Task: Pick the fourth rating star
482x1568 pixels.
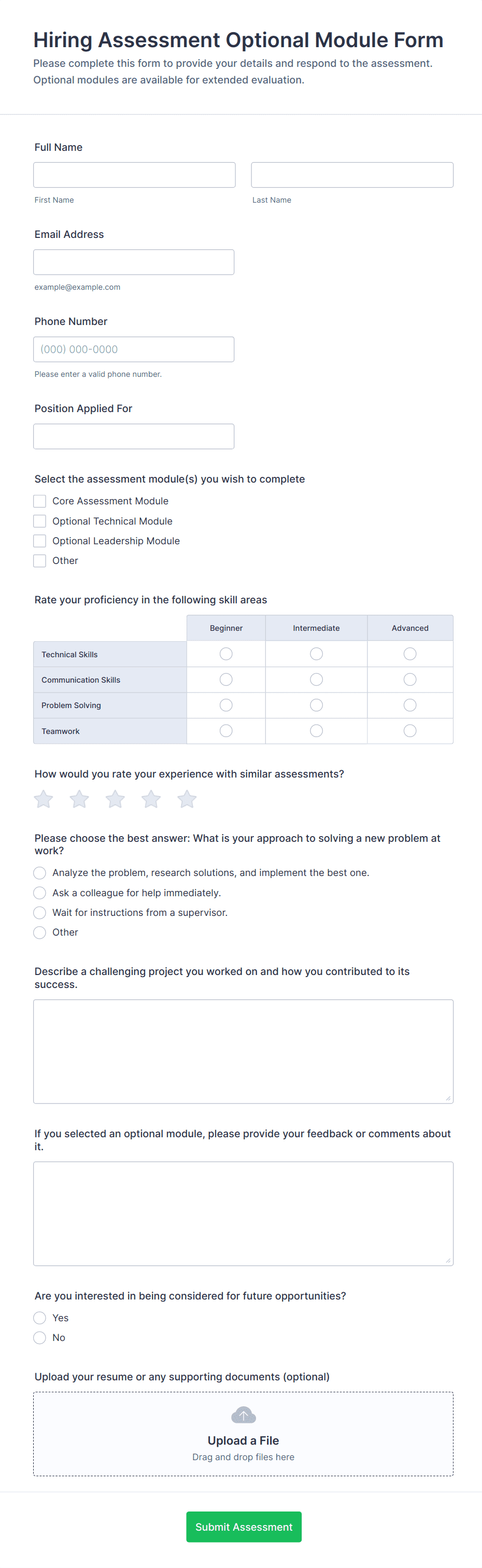Action: point(151,799)
